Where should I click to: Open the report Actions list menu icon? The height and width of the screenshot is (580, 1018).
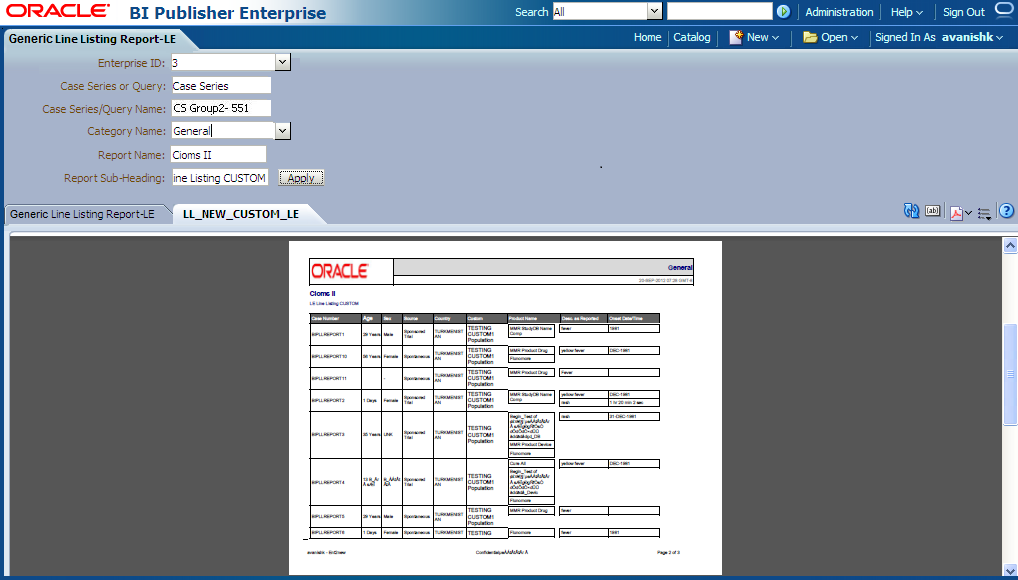coord(984,213)
